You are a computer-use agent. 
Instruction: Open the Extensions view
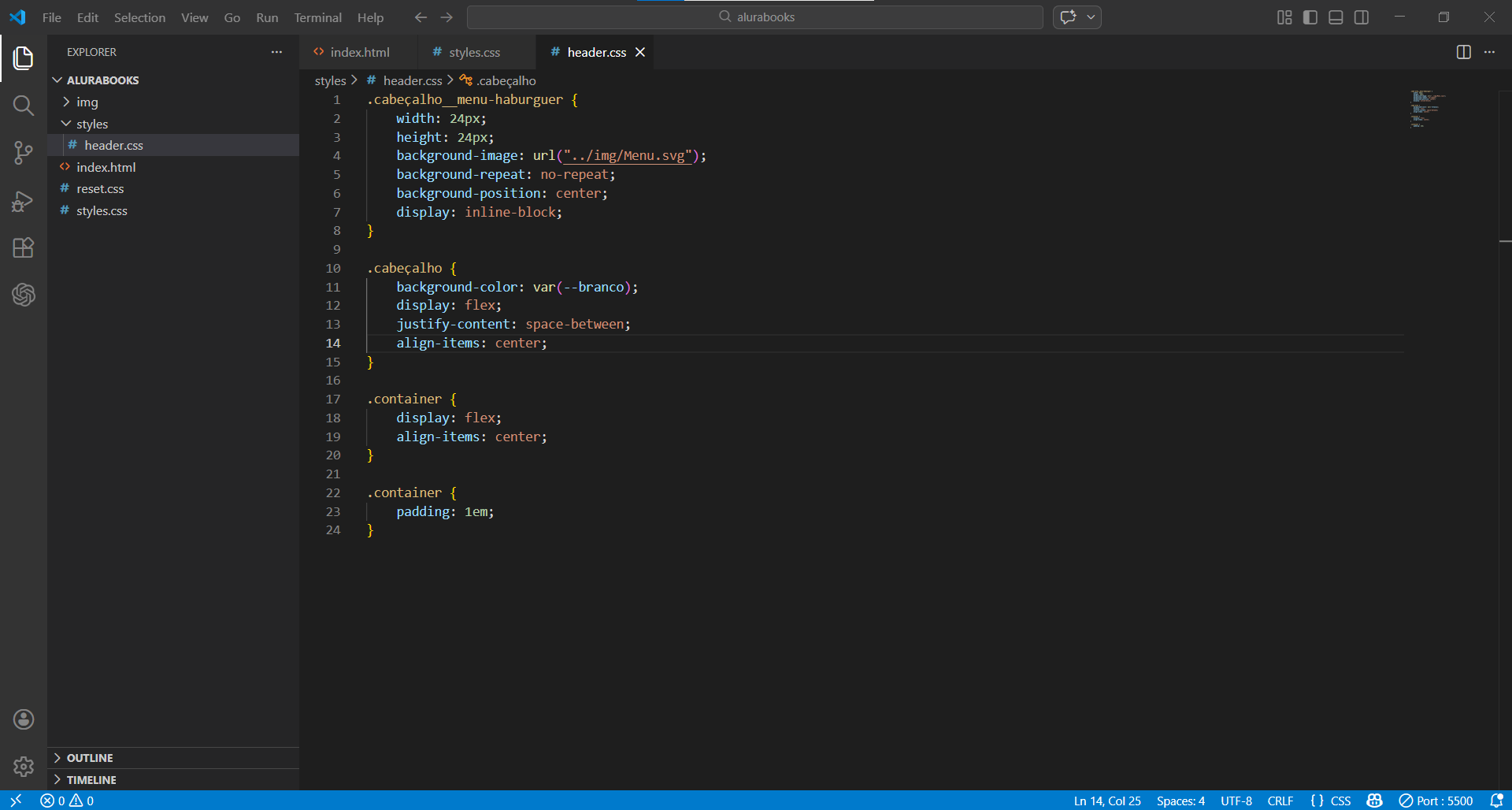(x=24, y=248)
